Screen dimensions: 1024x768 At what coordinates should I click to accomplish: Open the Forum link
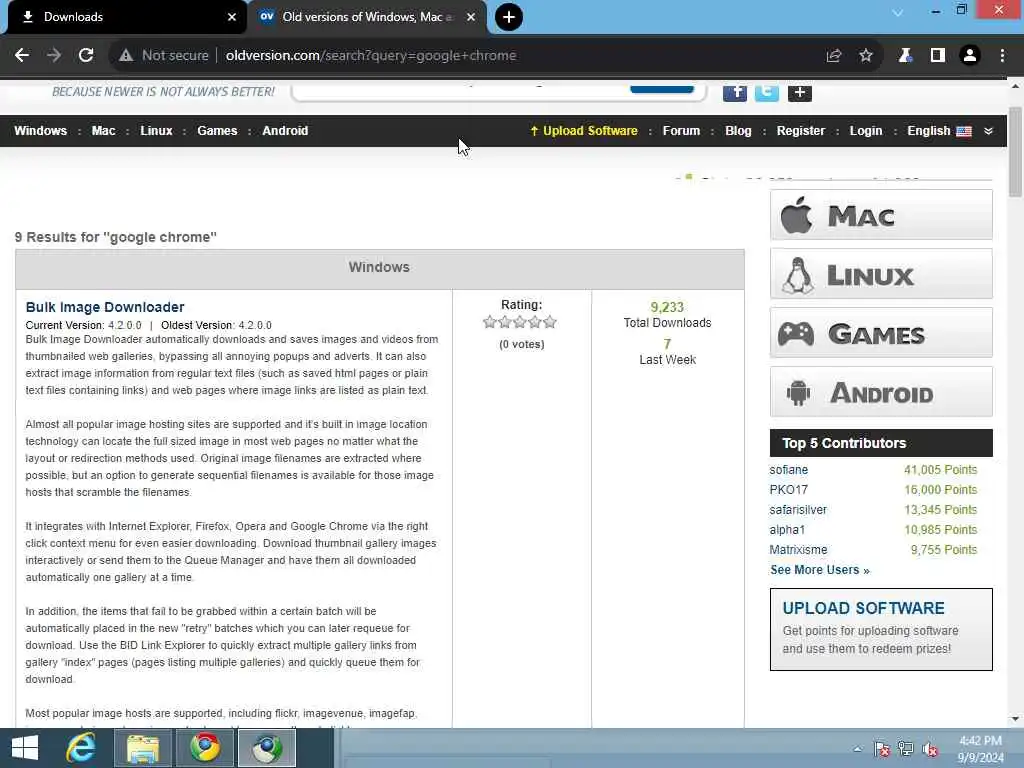click(x=681, y=131)
